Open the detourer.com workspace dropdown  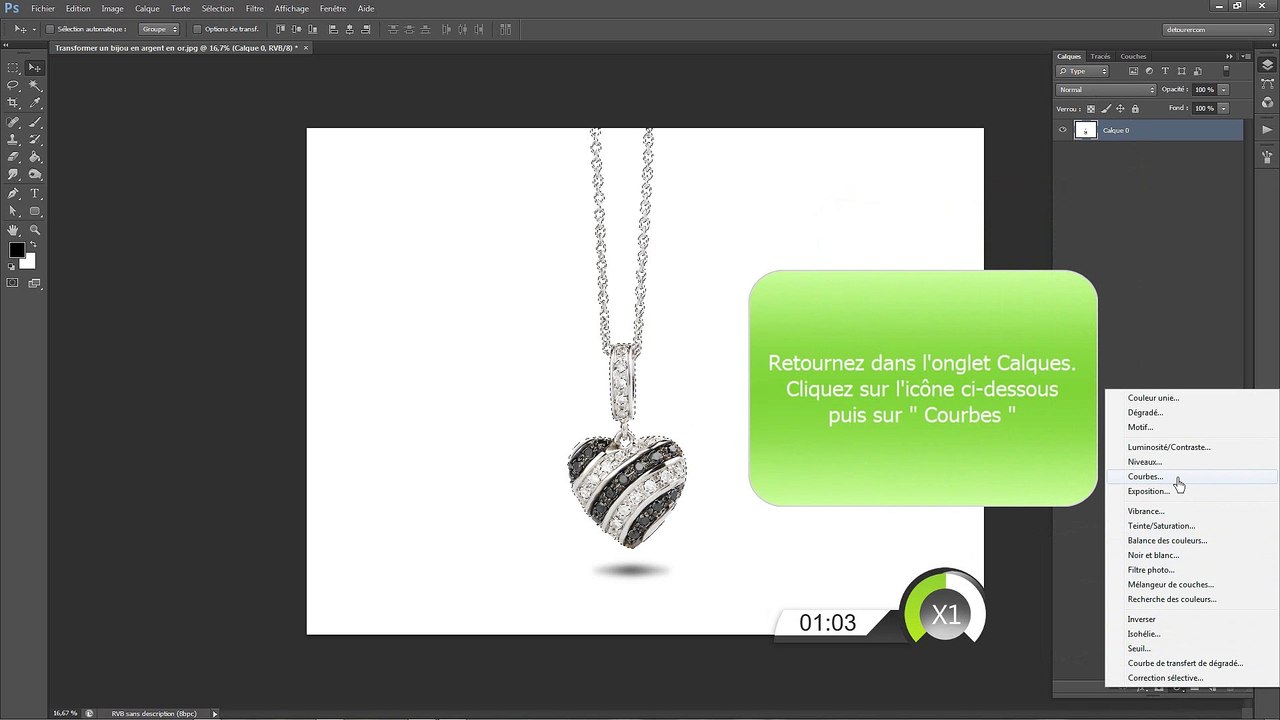pyautogui.click(x=1219, y=29)
